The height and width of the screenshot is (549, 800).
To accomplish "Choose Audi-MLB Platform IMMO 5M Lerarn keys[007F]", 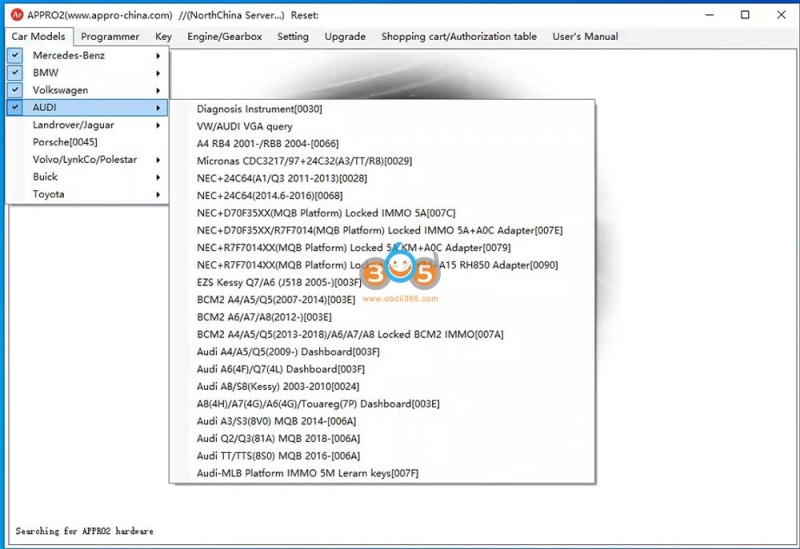I will [x=382, y=473].
